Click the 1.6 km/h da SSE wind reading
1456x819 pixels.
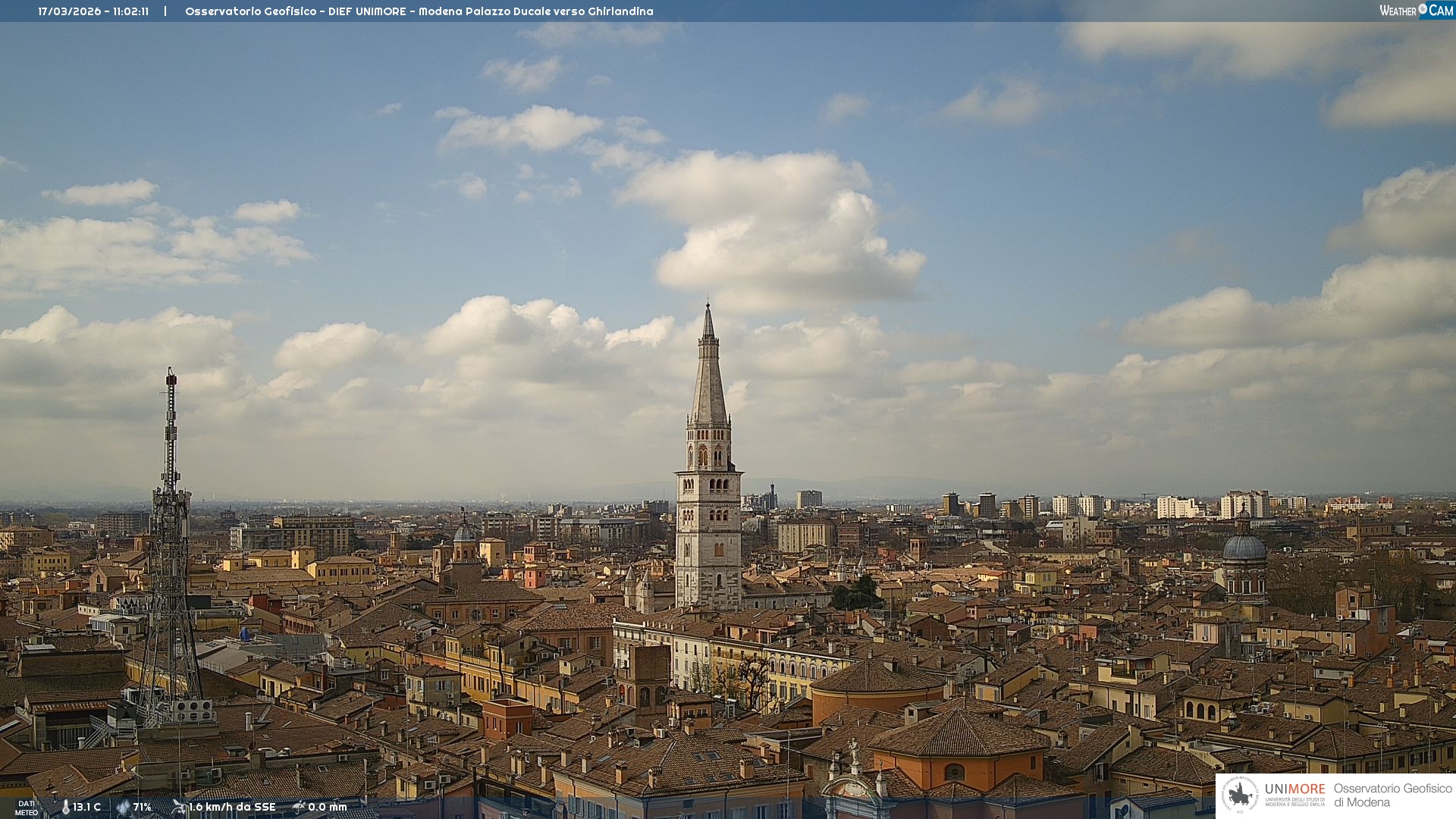232,807
